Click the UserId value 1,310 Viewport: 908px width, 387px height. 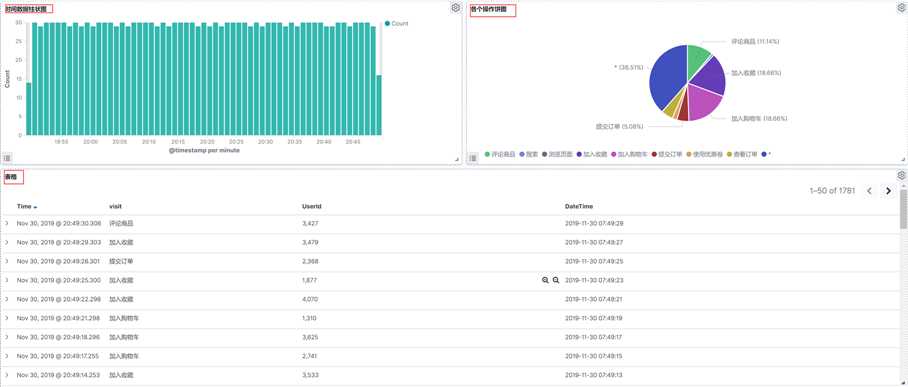pyautogui.click(x=310, y=318)
